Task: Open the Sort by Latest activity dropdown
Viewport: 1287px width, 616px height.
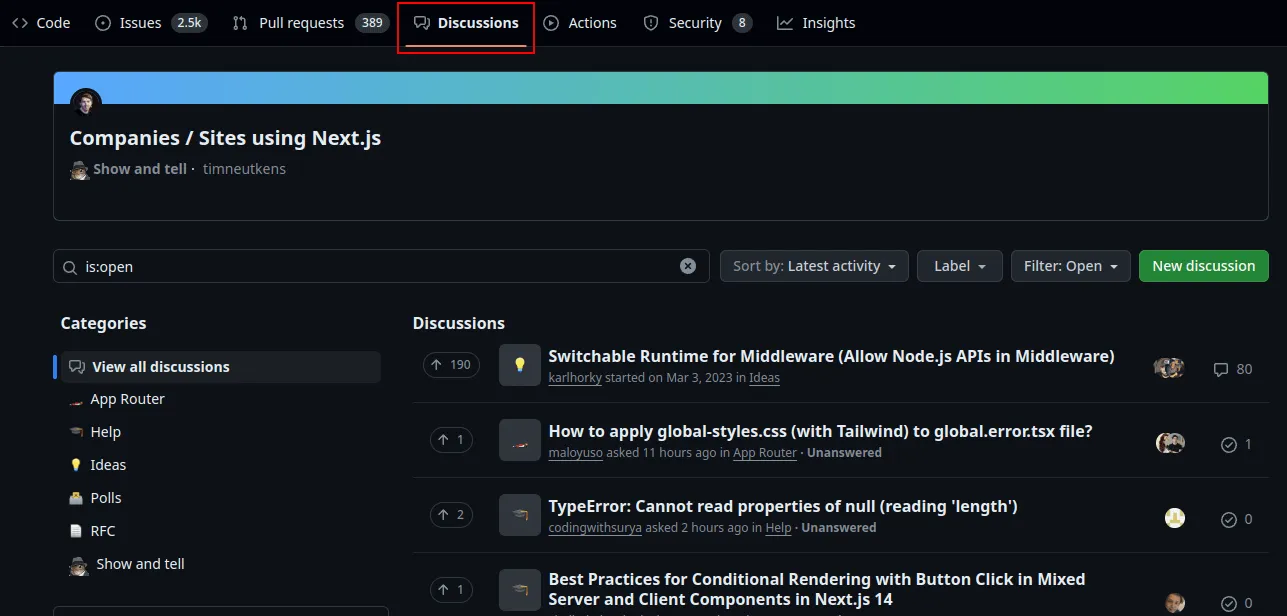Action: (813, 265)
